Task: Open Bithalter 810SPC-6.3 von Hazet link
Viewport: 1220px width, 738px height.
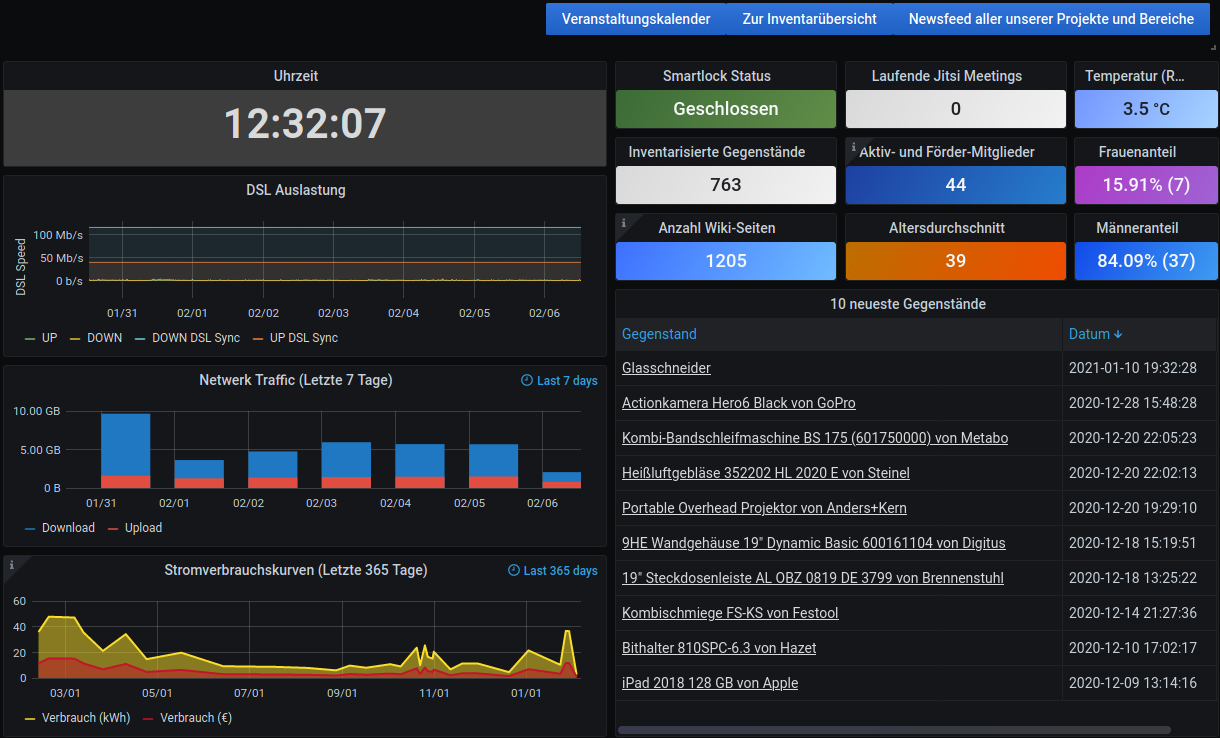Action: click(x=719, y=648)
